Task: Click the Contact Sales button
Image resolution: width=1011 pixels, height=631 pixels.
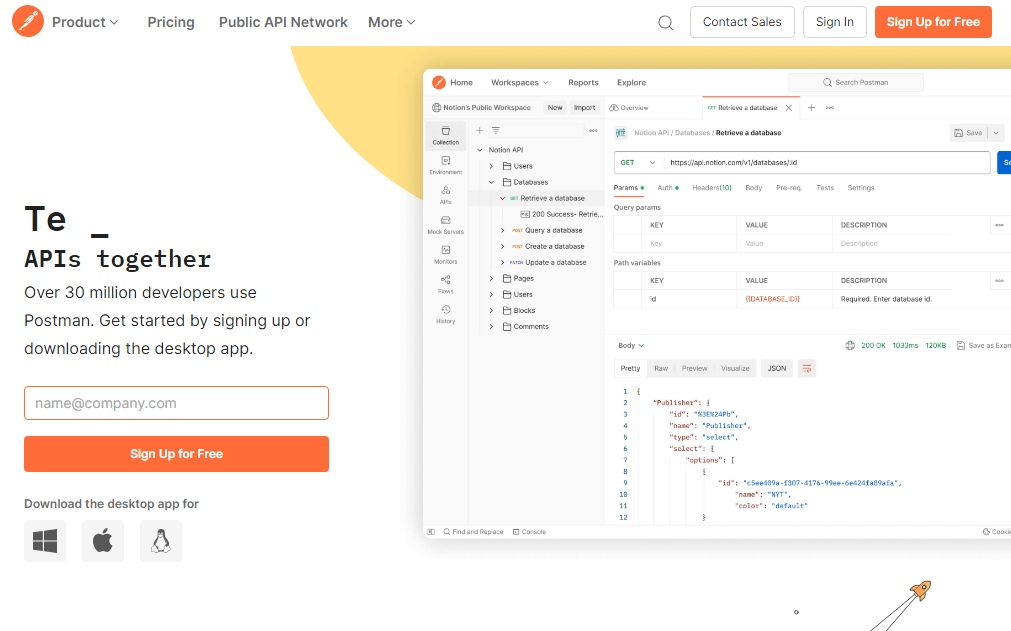Action: 742,22
